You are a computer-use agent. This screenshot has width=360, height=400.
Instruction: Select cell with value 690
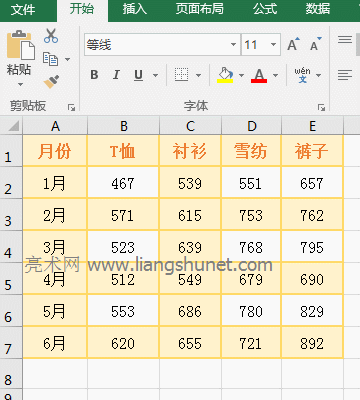click(x=312, y=279)
